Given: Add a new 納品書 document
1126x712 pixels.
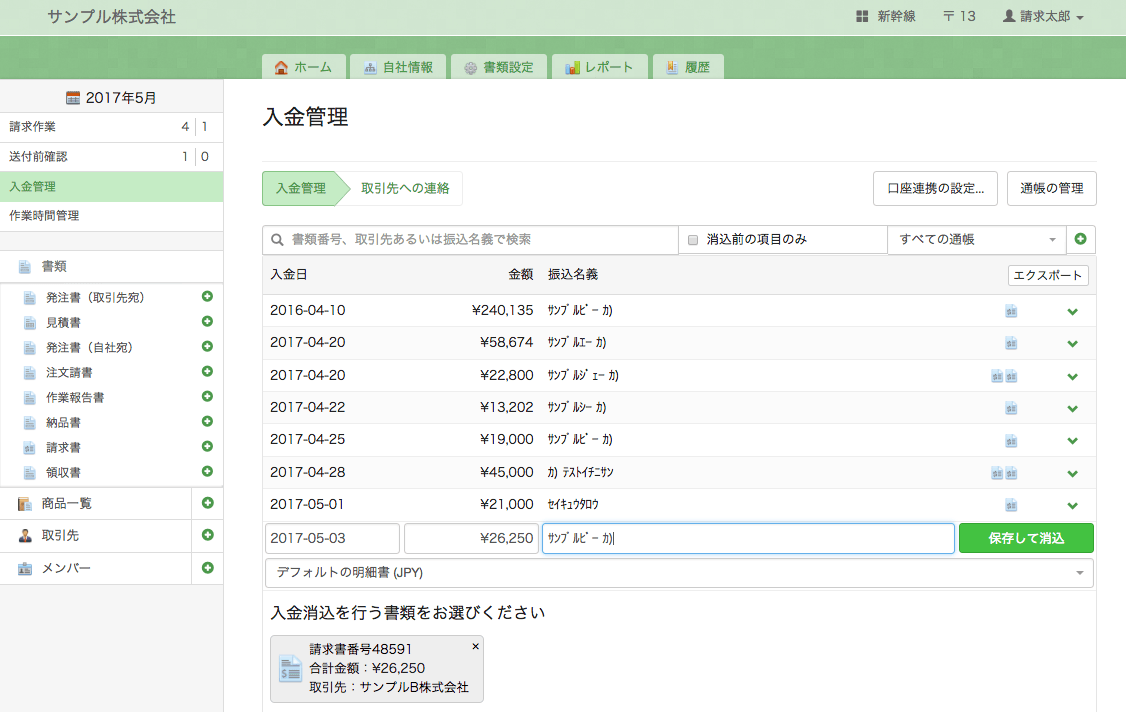Looking at the screenshot, I should [x=207, y=422].
